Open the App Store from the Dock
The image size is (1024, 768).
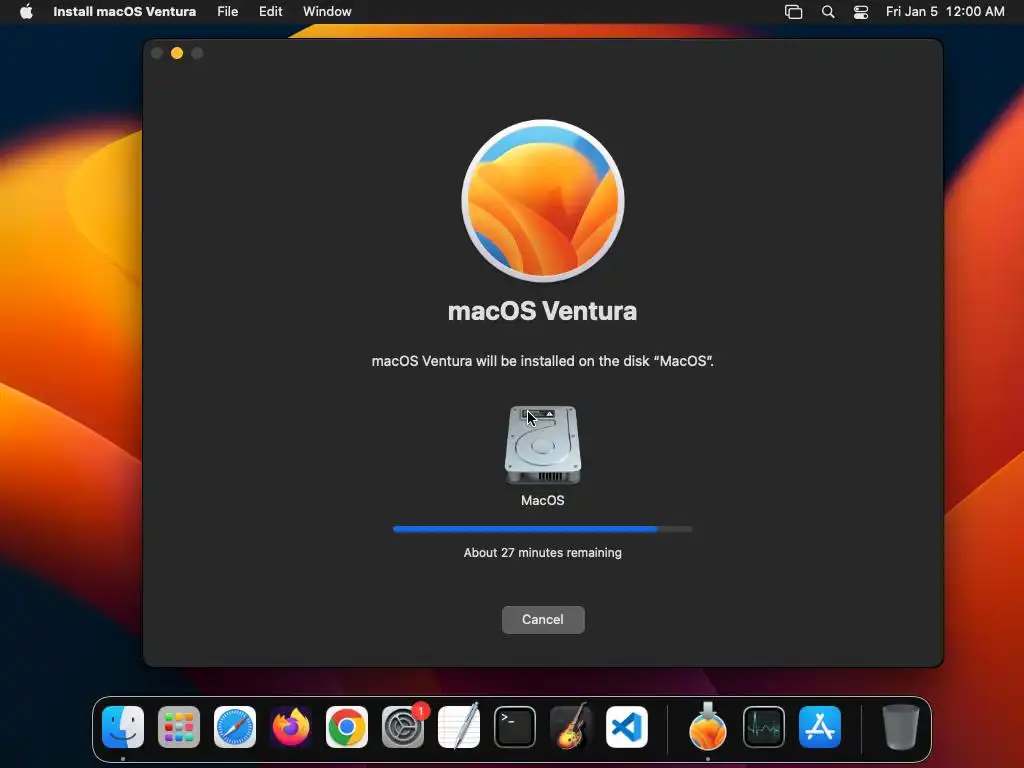coord(820,726)
